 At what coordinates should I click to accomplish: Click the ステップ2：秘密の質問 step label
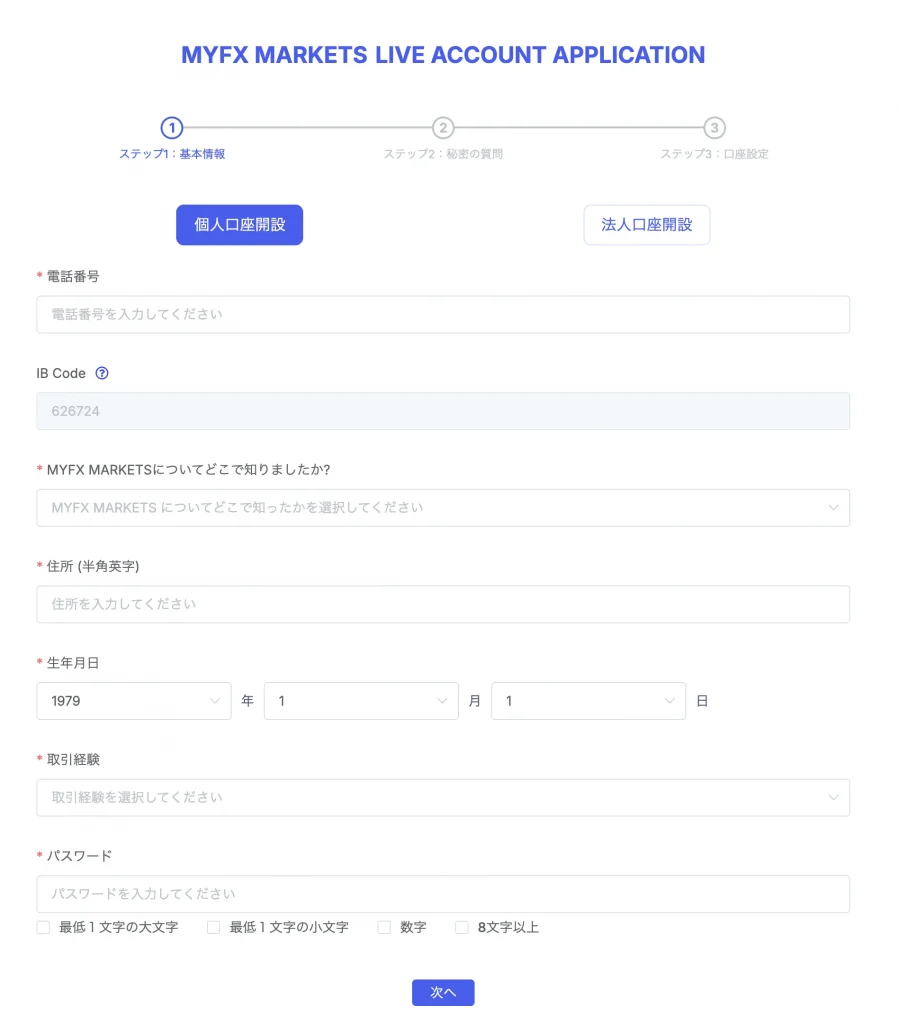(443, 154)
